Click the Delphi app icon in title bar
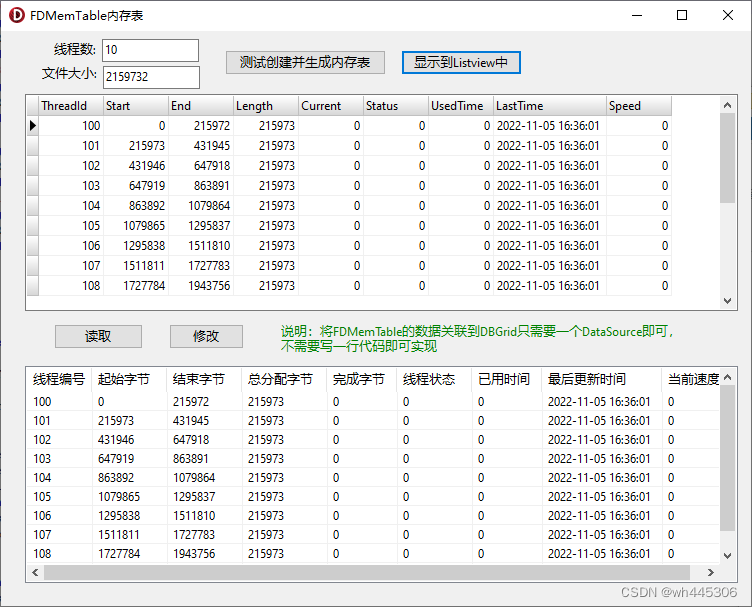752x607 pixels. pos(16,15)
